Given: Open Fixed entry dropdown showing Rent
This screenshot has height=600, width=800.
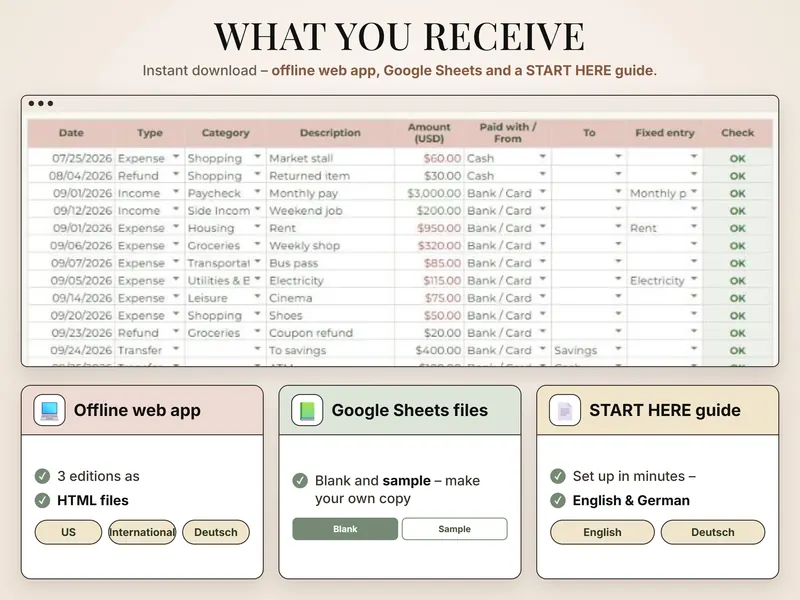Looking at the screenshot, I should pos(694,227).
